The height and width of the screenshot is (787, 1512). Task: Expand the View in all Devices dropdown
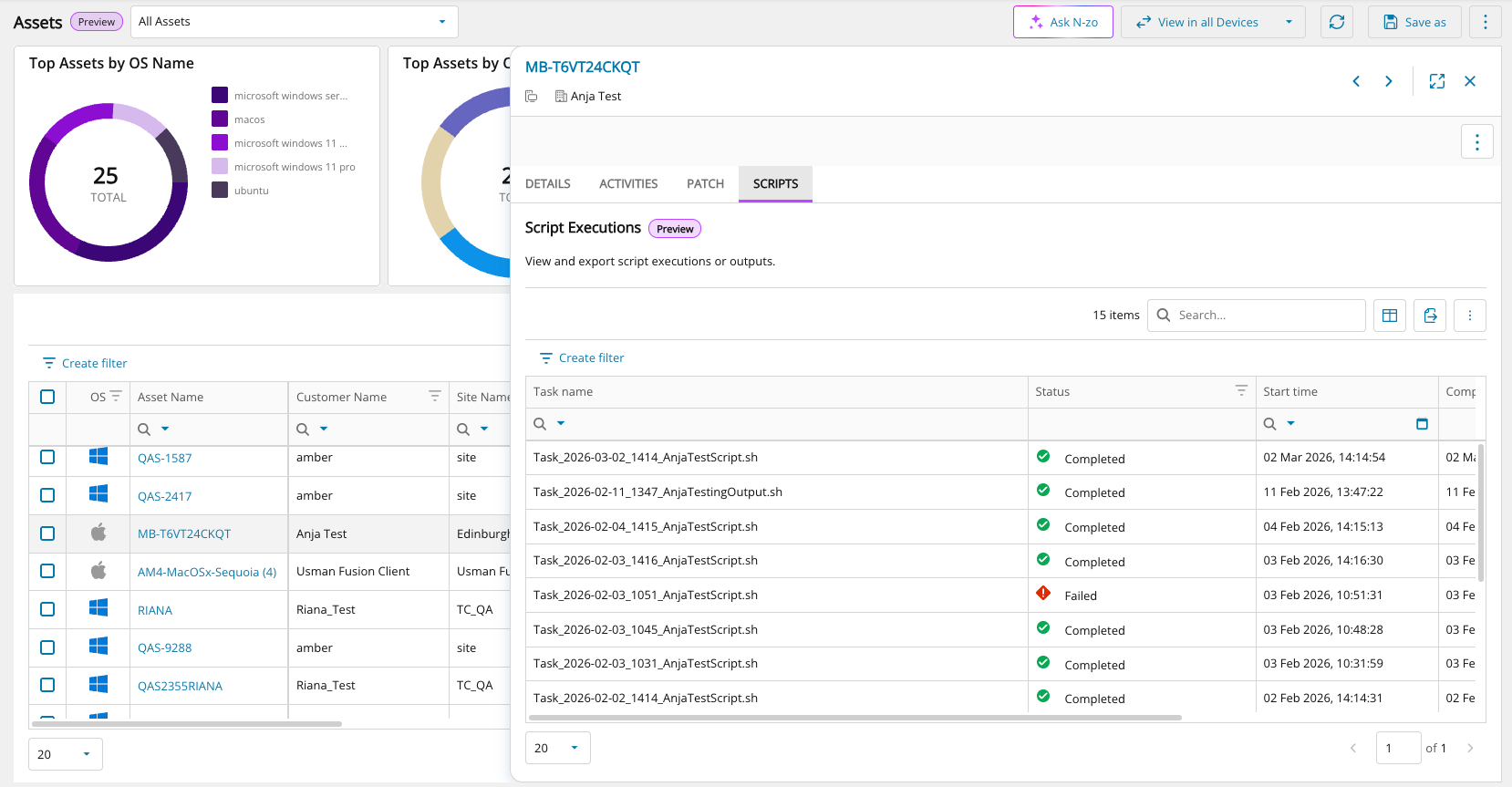[x=1288, y=22]
